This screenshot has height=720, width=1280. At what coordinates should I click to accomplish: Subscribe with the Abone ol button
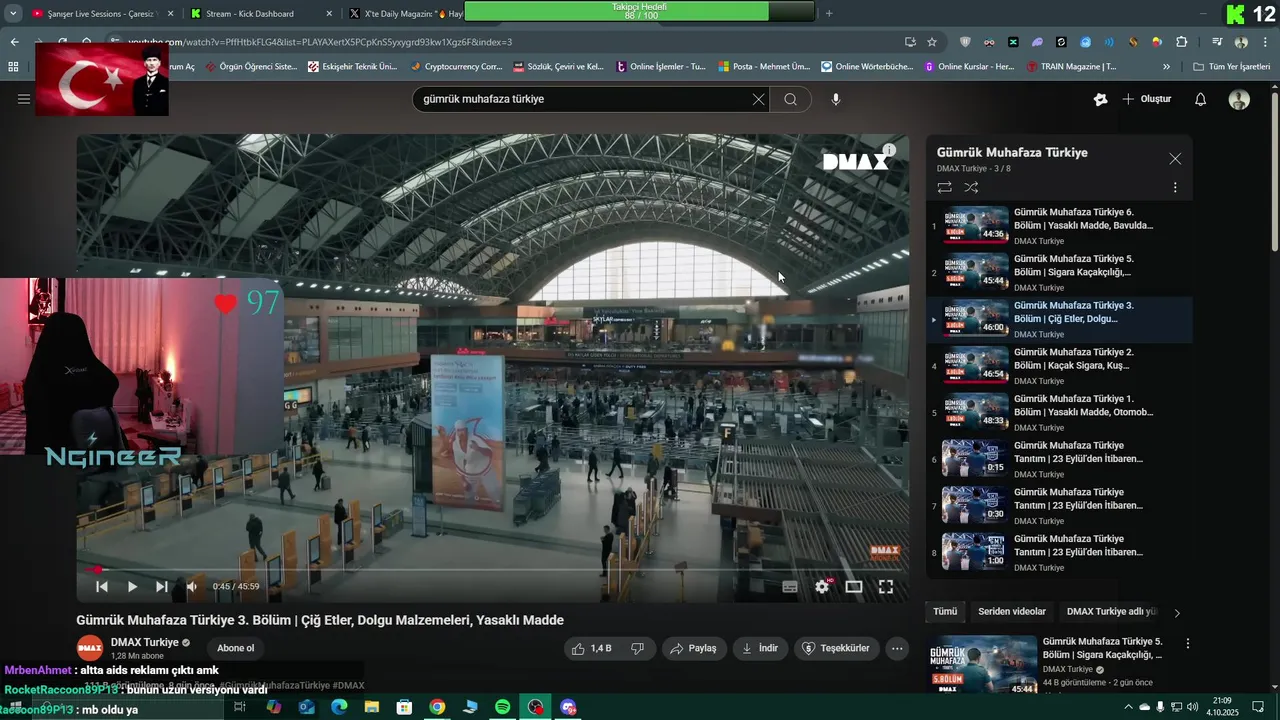point(236,648)
